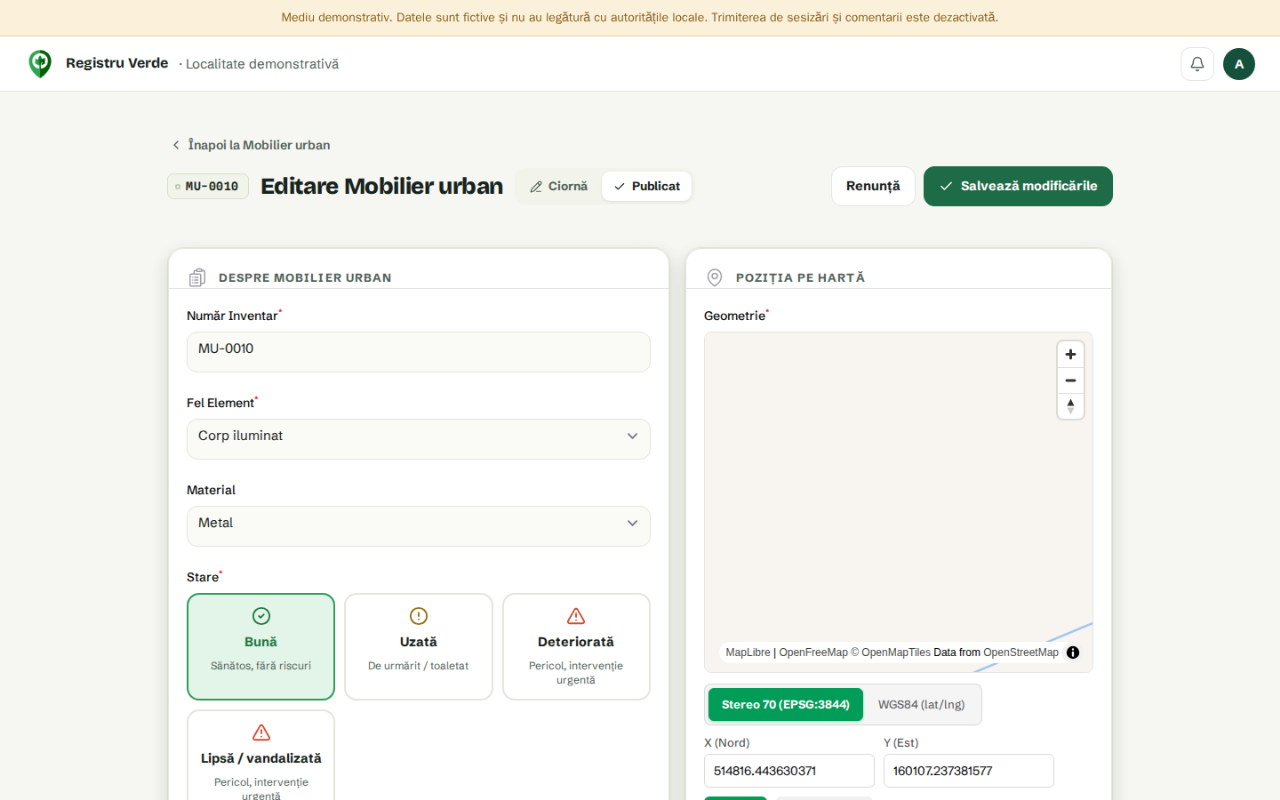Set status to Publicat
1280x800 pixels.
coord(646,186)
